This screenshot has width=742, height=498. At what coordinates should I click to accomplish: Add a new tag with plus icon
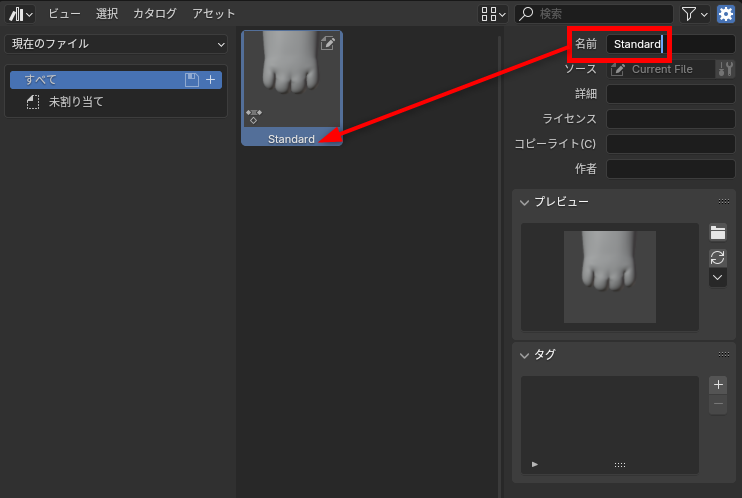coord(718,385)
